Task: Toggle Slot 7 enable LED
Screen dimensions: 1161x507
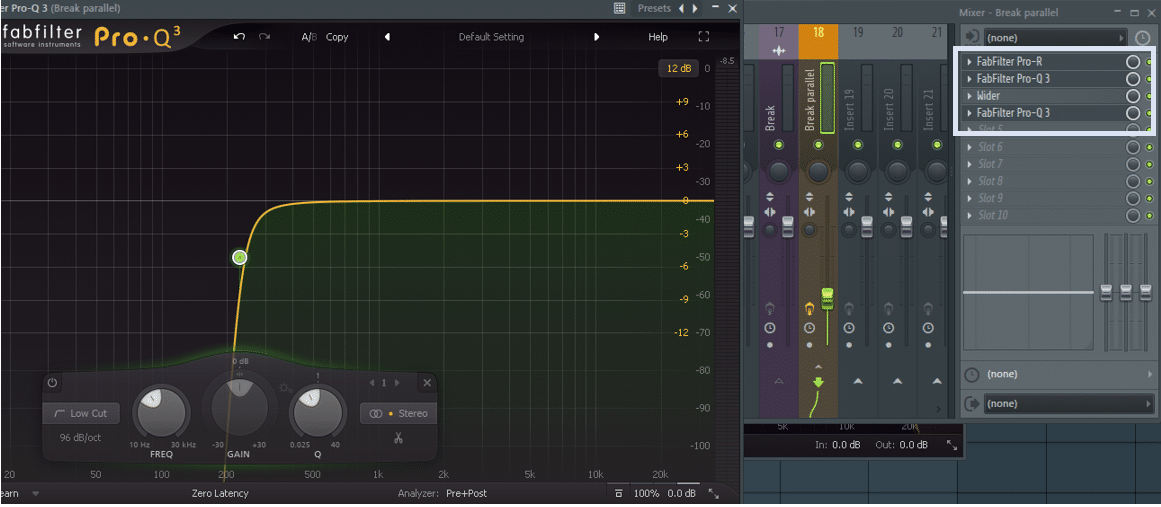Action: click(1149, 164)
